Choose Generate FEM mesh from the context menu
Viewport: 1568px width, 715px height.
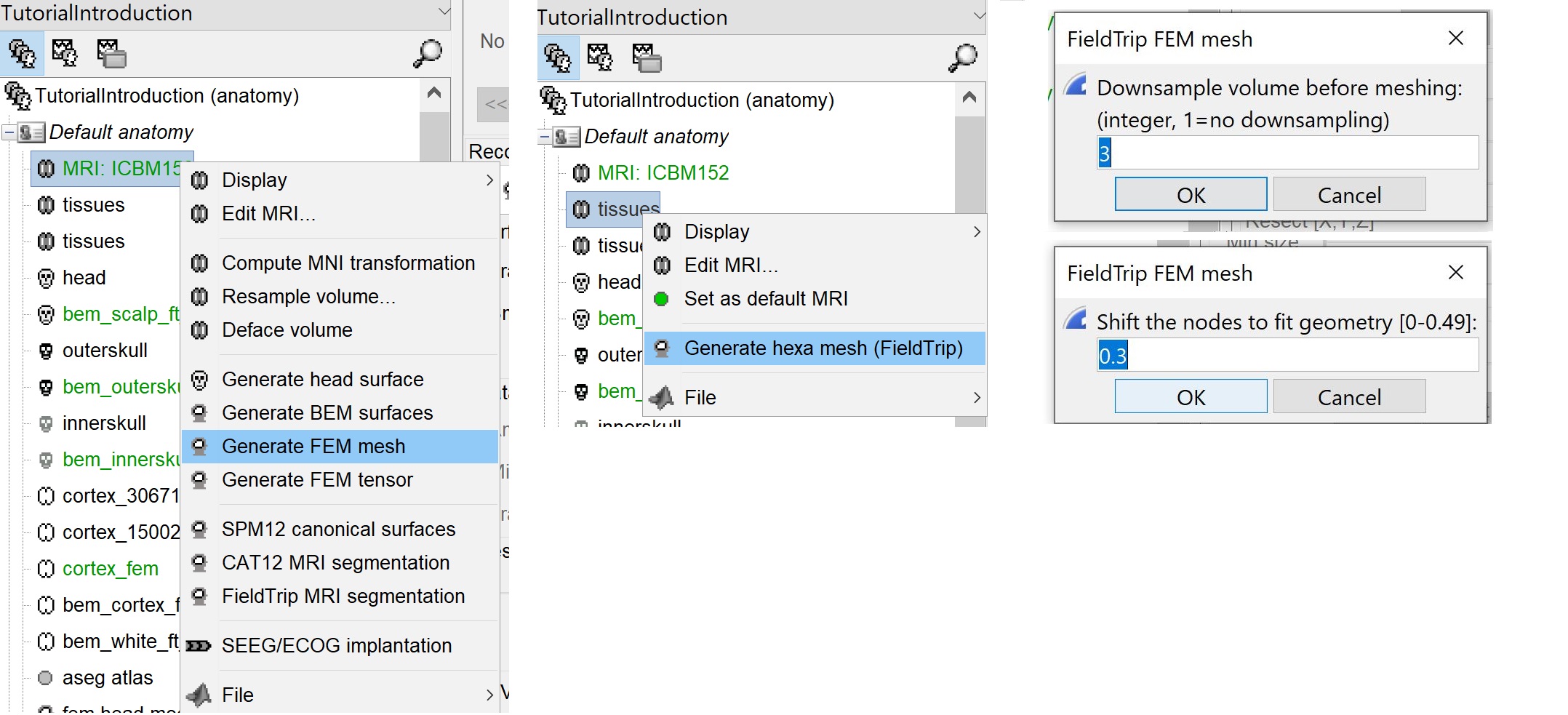[313, 447]
